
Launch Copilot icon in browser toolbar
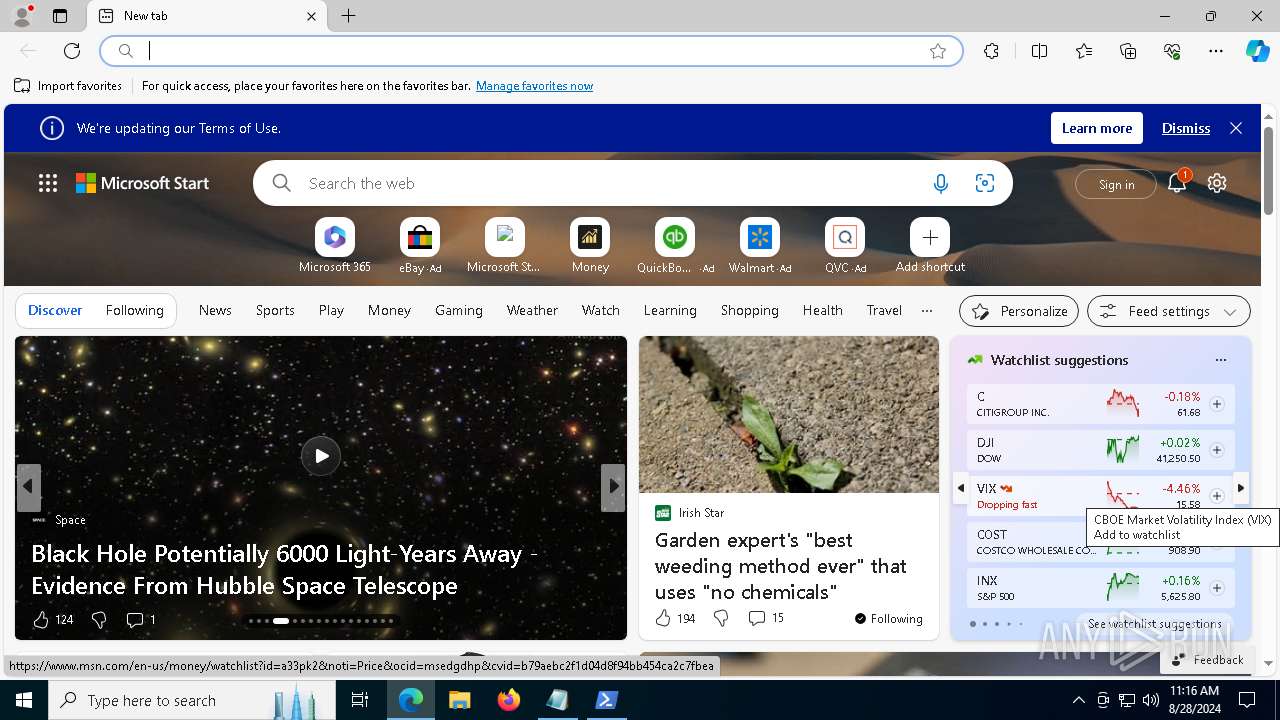(1257, 51)
